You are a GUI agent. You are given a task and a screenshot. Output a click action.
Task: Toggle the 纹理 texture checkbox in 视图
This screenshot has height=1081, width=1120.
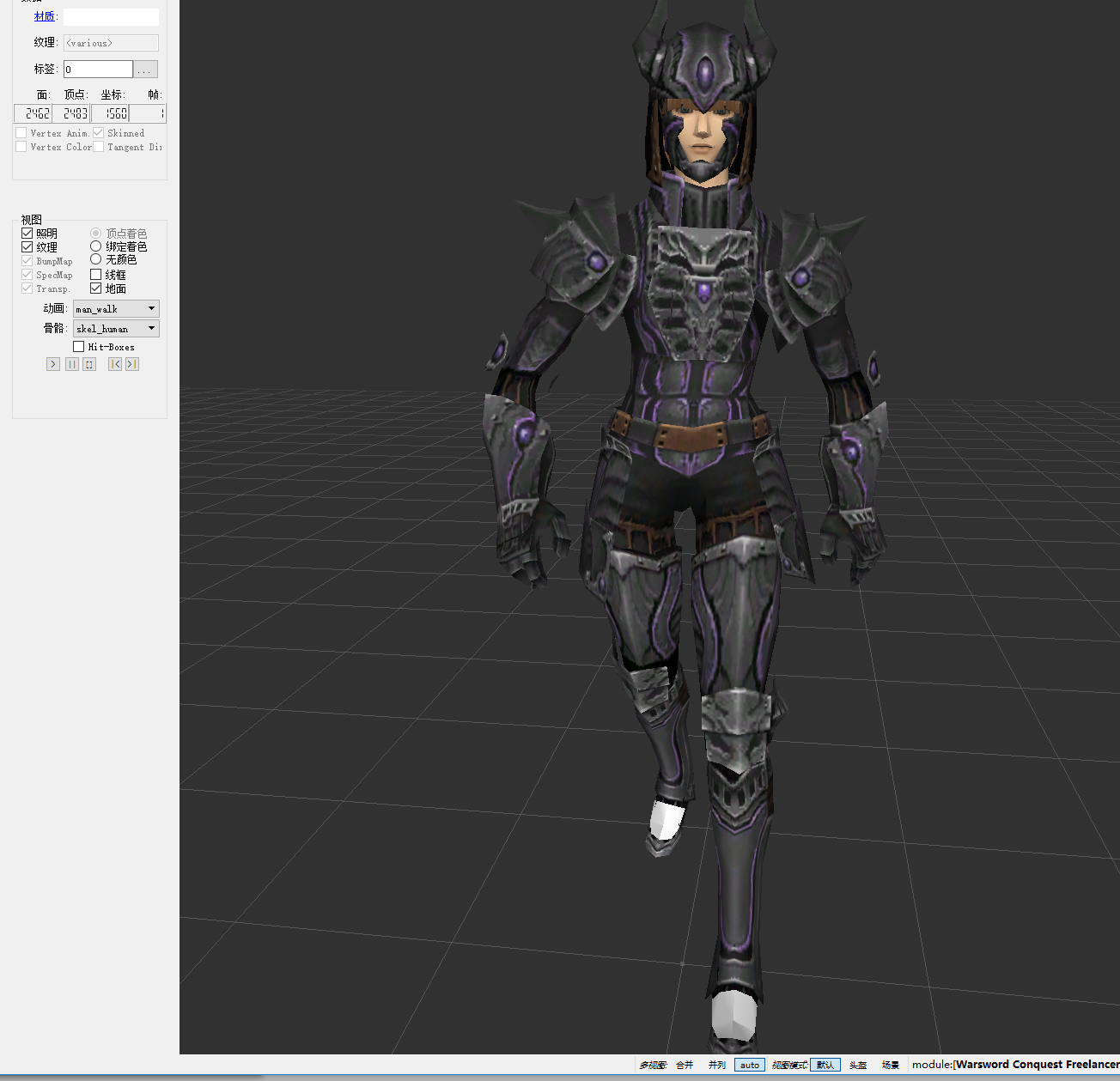pos(27,247)
